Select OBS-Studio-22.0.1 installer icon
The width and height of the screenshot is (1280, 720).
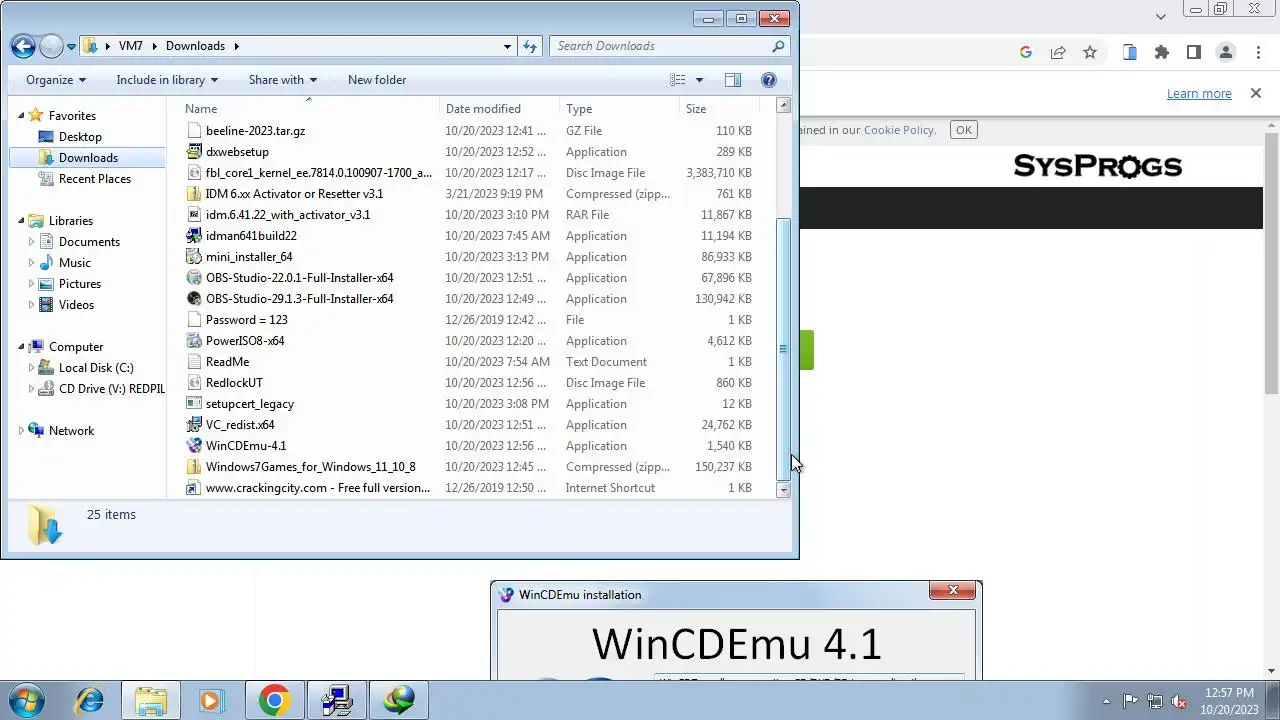coord(195,278)
